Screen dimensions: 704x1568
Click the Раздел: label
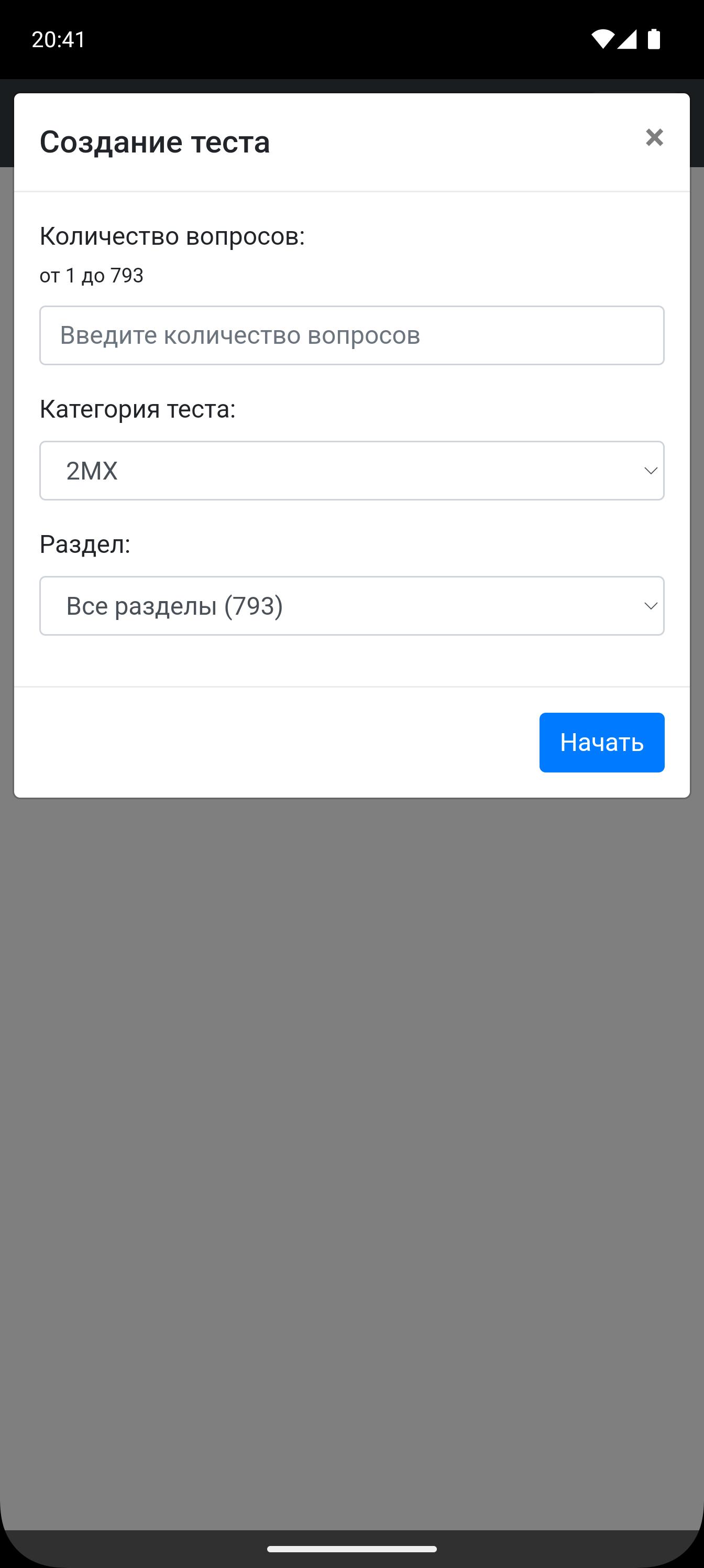[85, 544]
